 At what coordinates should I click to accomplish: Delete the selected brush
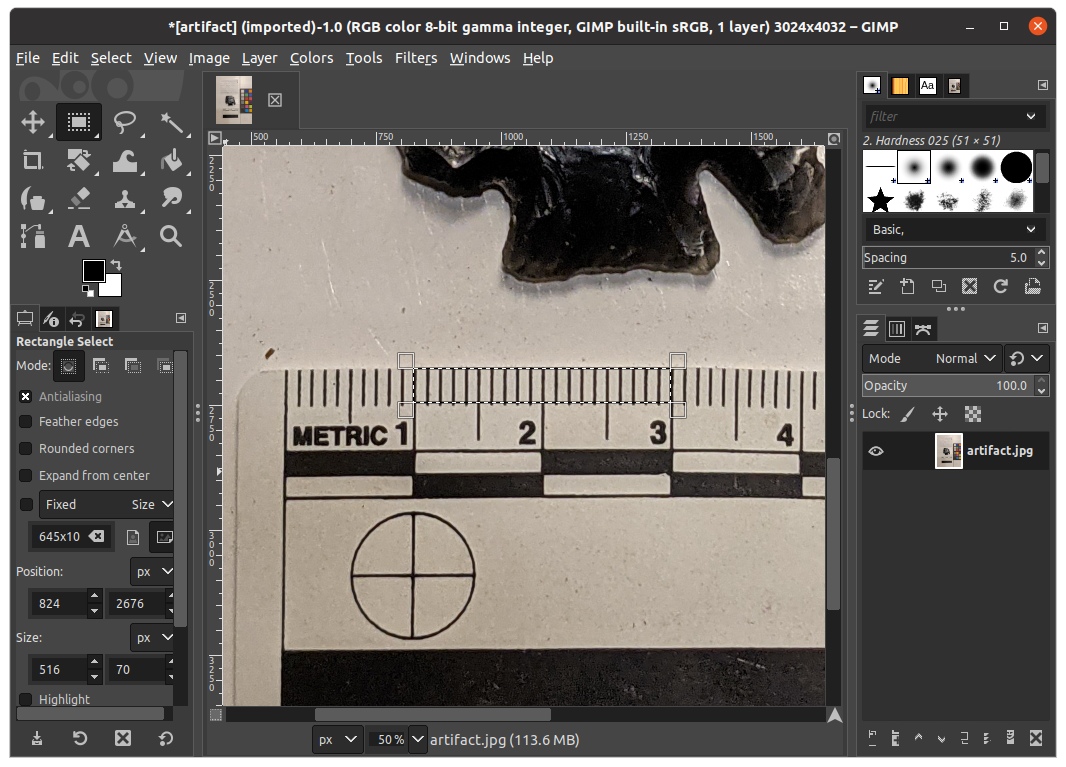point(969,286)
